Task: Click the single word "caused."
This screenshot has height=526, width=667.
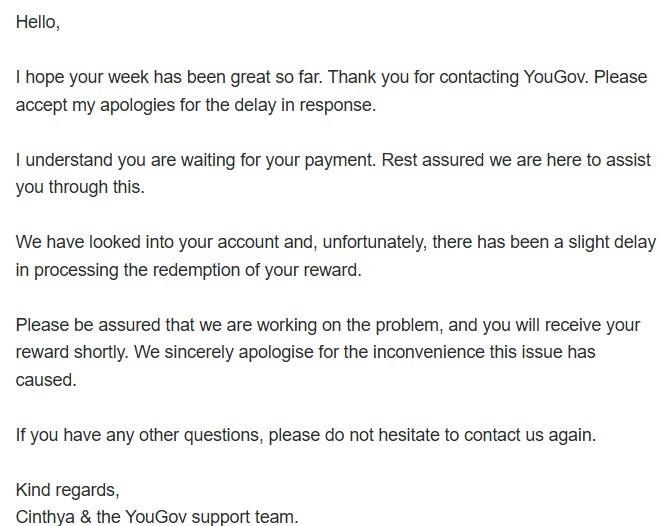Action: point(46,380)
